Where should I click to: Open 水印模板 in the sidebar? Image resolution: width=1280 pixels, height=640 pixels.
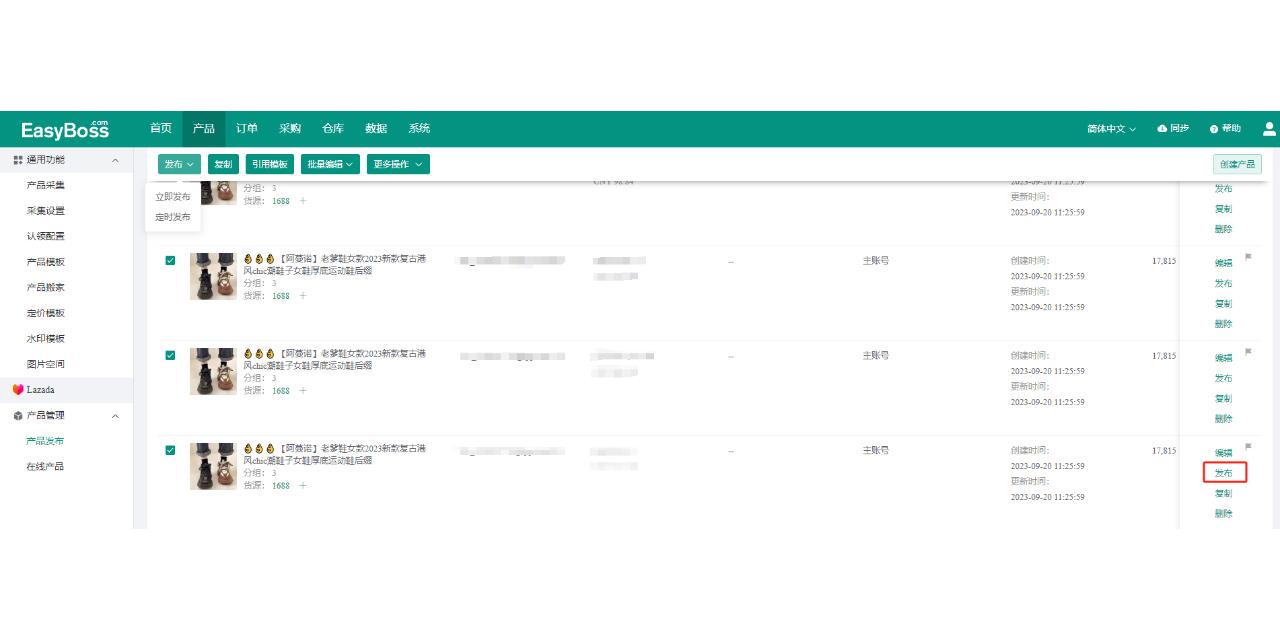pos(45,339)
